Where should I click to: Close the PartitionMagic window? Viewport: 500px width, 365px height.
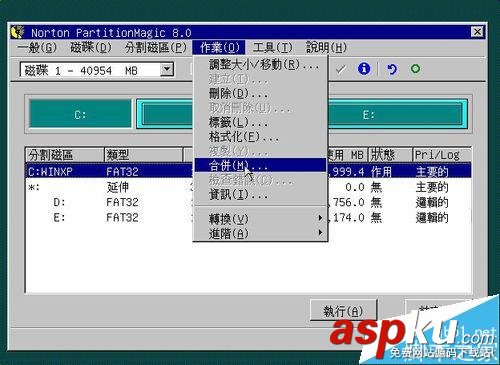pyautogui.click(x=477, y=32)
